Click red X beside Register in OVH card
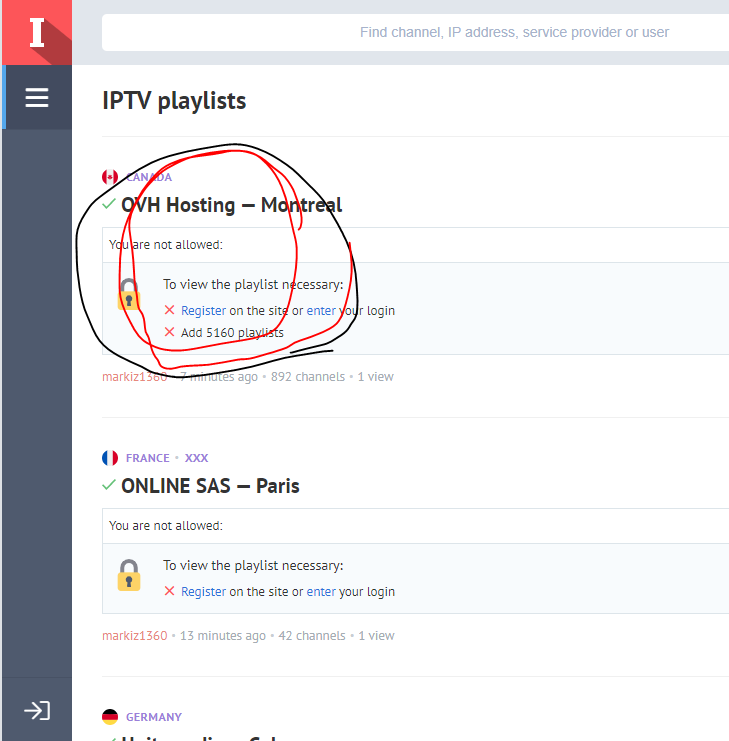Viewport: 729px width, 741px height. [169, 310]
